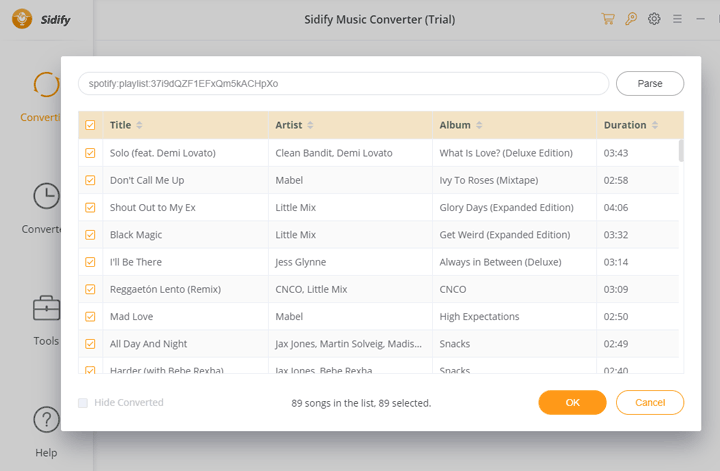Sort songs by Duration column arrows
The width and height of the screenshot is (720, 471).
tap(655, 125)
